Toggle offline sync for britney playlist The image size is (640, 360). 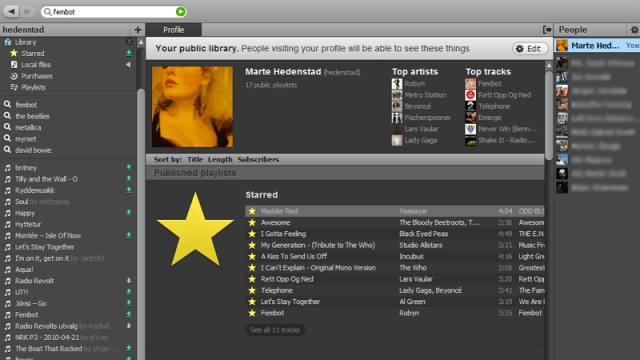pos(129,168)
